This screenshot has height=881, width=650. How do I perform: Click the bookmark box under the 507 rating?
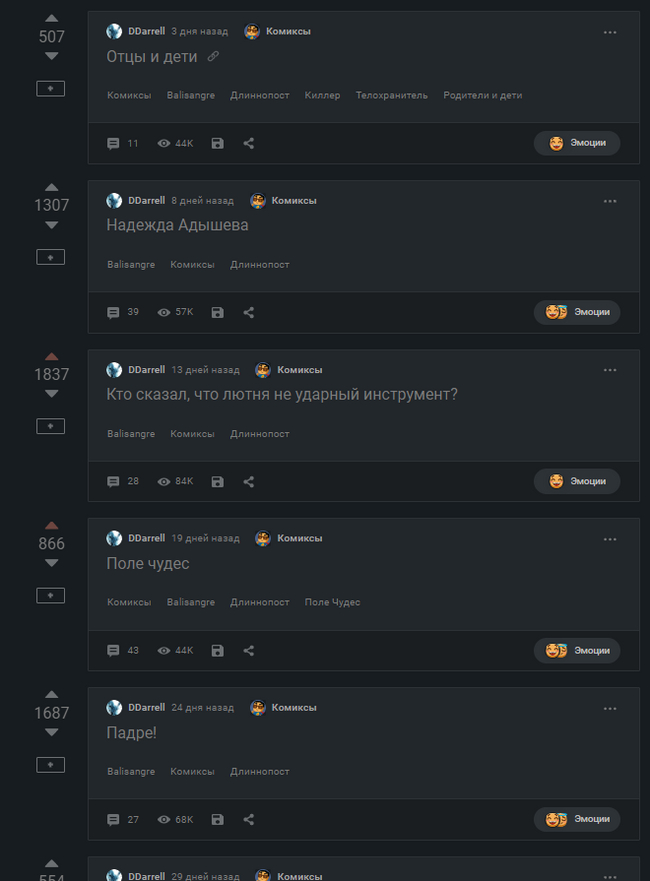[51, 89]
